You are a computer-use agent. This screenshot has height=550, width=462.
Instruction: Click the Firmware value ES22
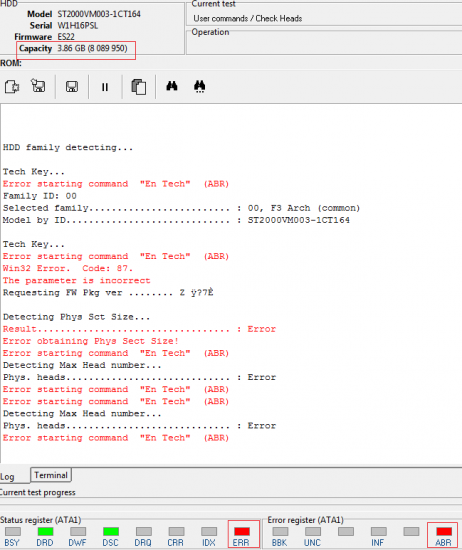[x=66, y=37]
